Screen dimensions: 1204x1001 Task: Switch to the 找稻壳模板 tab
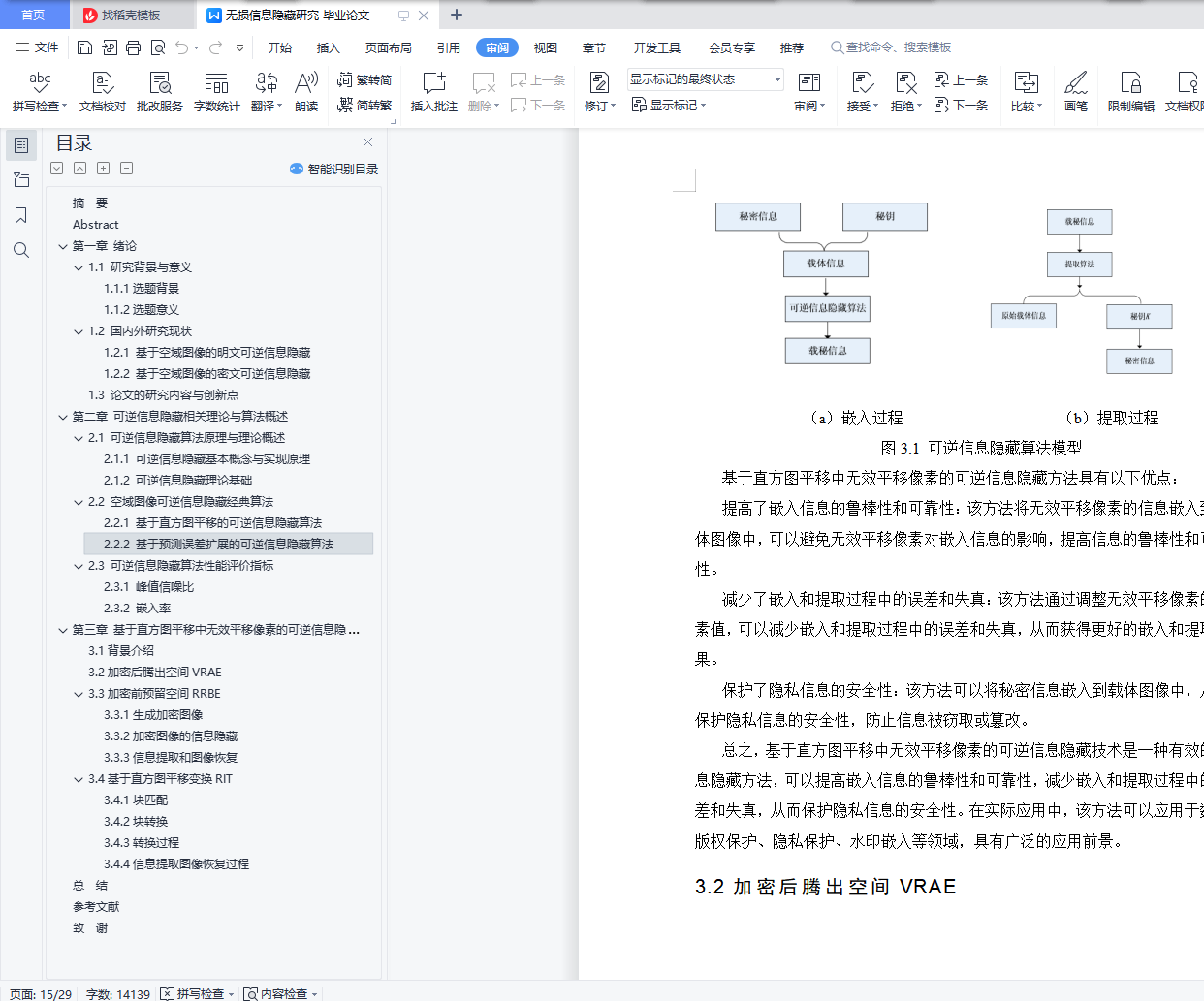point(132,15)
